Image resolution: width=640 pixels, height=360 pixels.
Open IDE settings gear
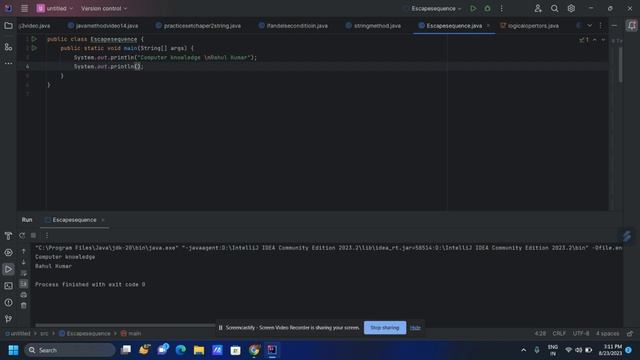tap(571, 8)
